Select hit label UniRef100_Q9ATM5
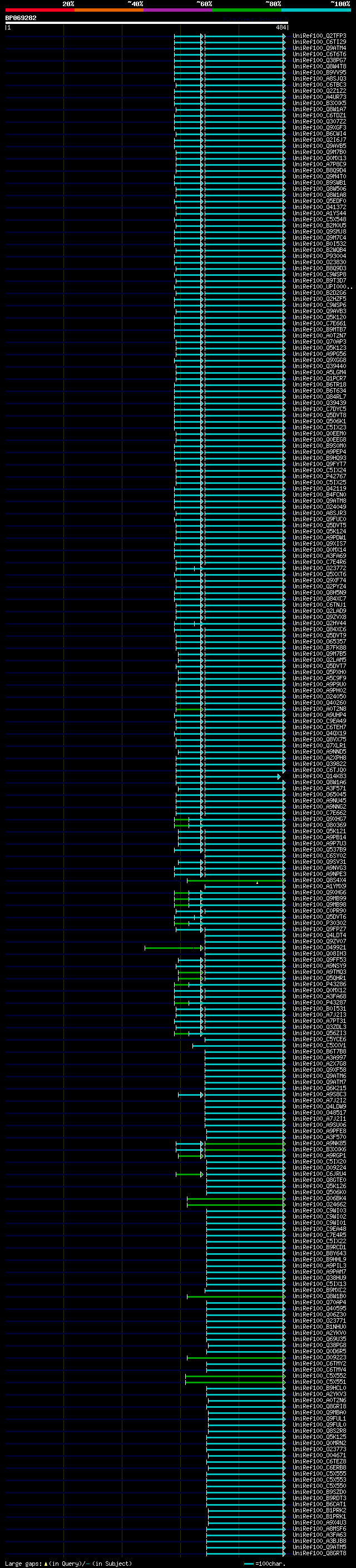The height and width of the screenshot is (1568, 356). 319,1547
